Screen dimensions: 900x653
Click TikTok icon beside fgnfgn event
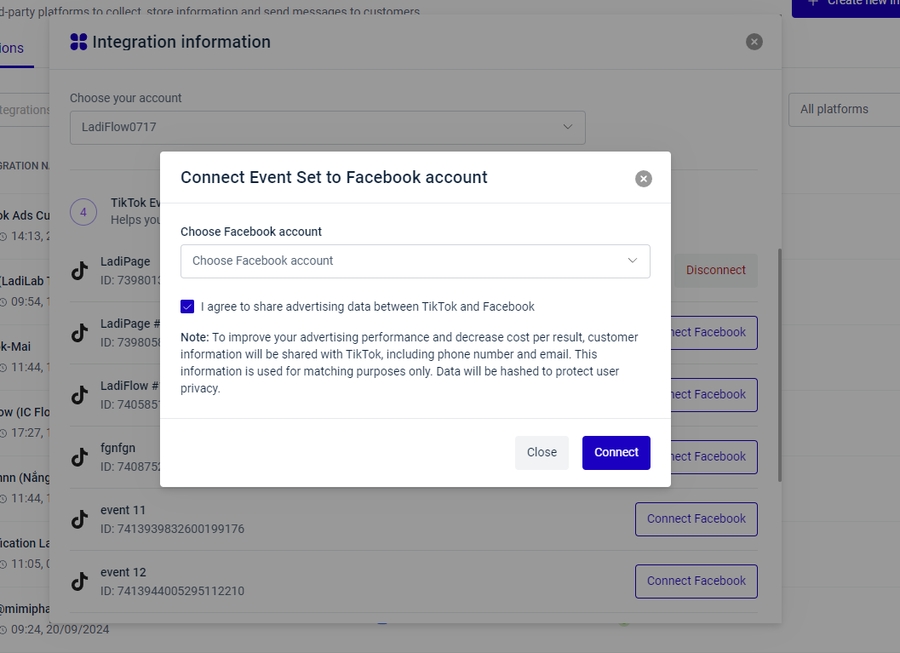pos(80,457)
